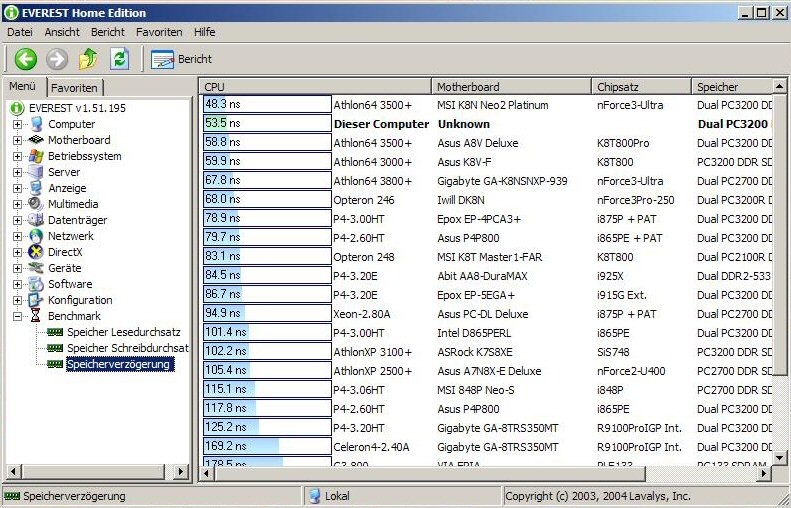Viewport: 791px width, 508px height.
Task: Select the Xeon-2.80A row
Action: pos(487,314)
